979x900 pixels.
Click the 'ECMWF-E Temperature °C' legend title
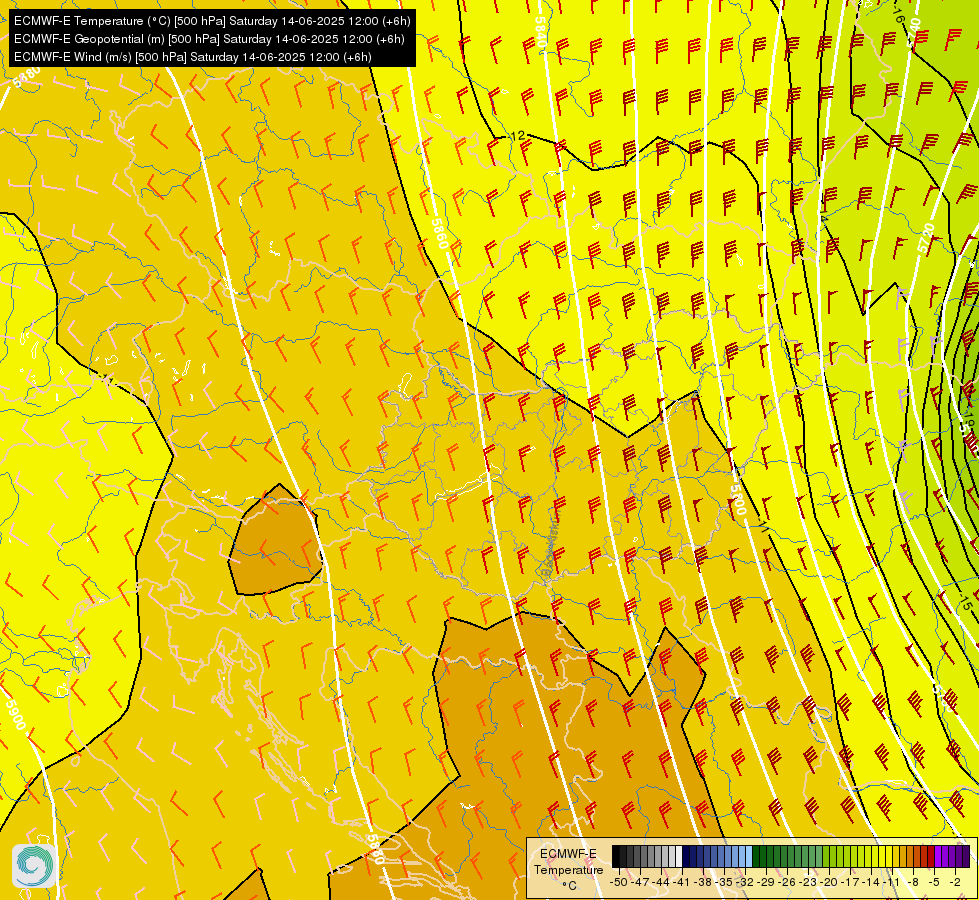click(568, 869)
